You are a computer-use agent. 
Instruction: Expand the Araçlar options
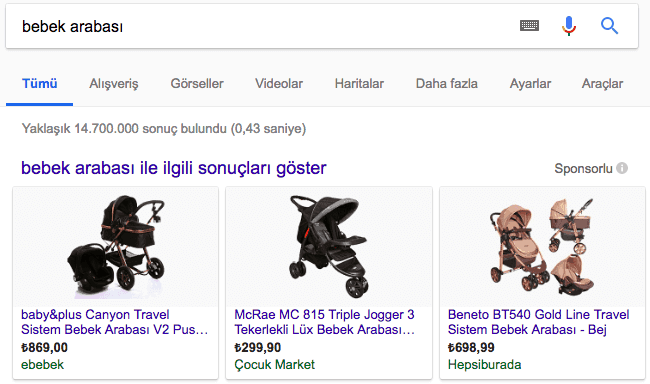tap(602, 83)
